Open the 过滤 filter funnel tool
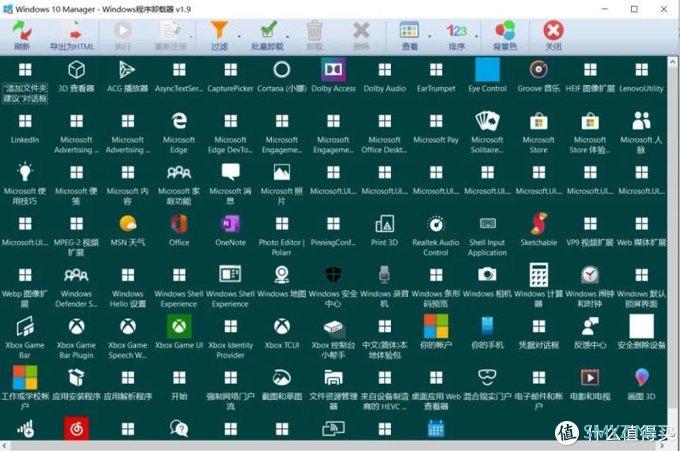The width and height of the screenshot is (680, 451). pyautogui.click(x=219, y=35)
